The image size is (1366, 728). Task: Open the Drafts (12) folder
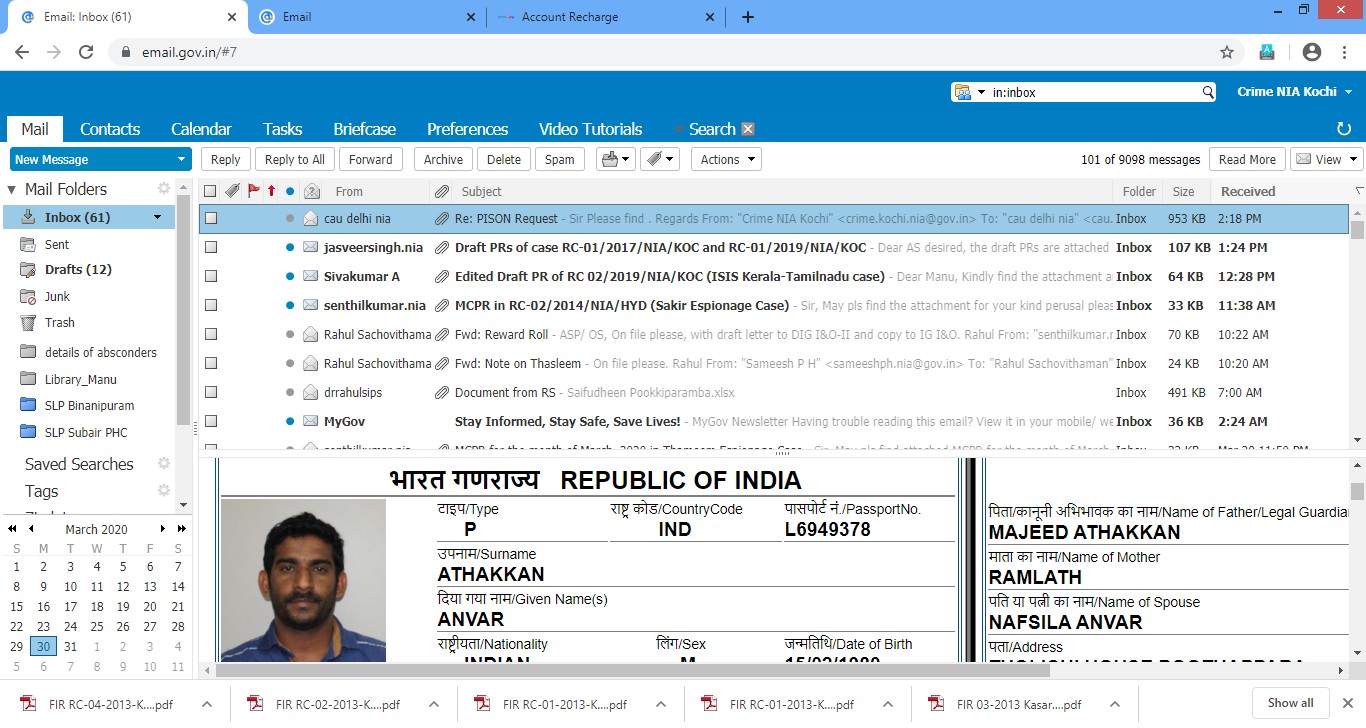[x=78, y=270]
